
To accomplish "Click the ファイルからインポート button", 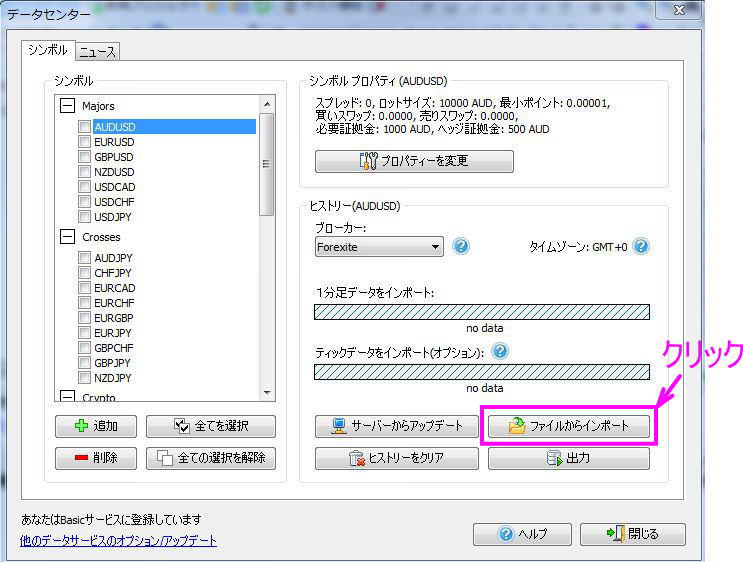I will coord(569,426).
